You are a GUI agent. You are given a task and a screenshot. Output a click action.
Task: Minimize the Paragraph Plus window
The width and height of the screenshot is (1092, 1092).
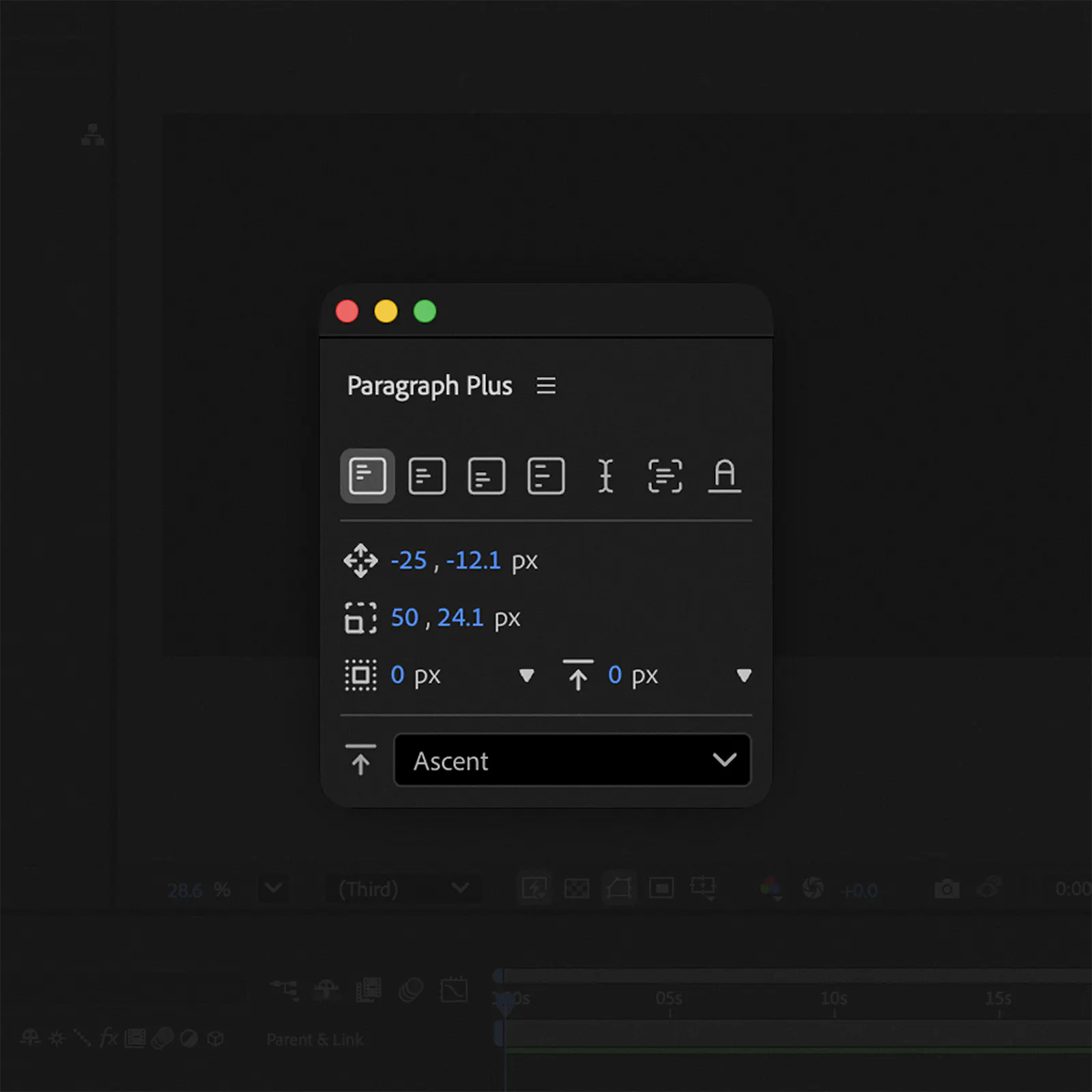click(x=386, y=311)
